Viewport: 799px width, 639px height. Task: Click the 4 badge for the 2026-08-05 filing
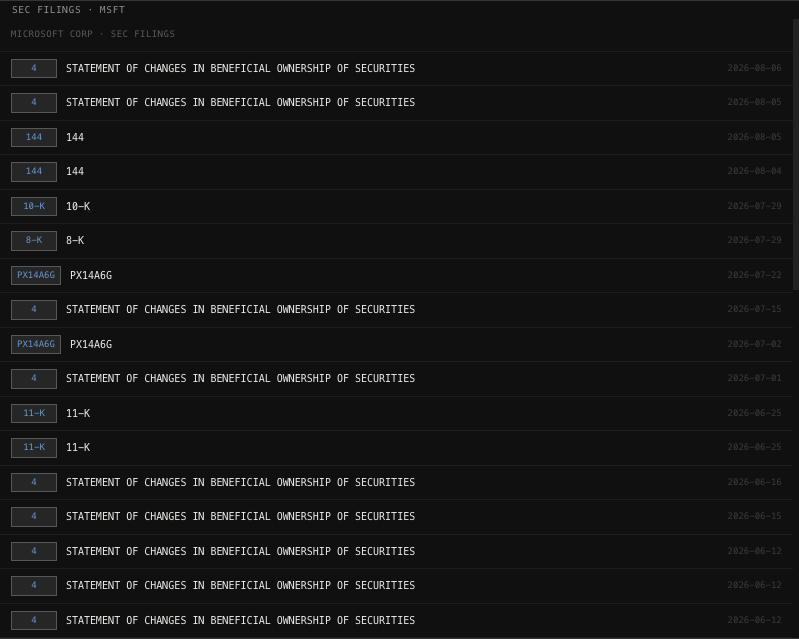pos(34,102)
